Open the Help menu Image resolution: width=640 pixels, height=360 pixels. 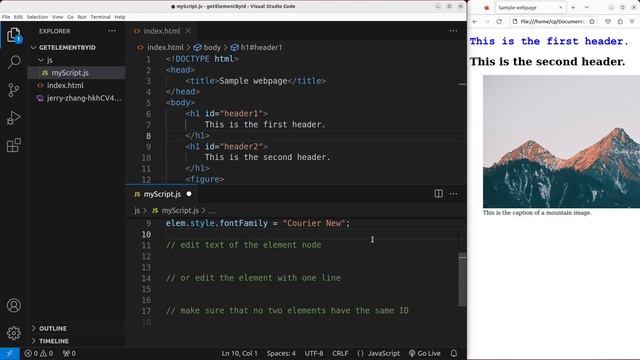[x=120, y=17]
